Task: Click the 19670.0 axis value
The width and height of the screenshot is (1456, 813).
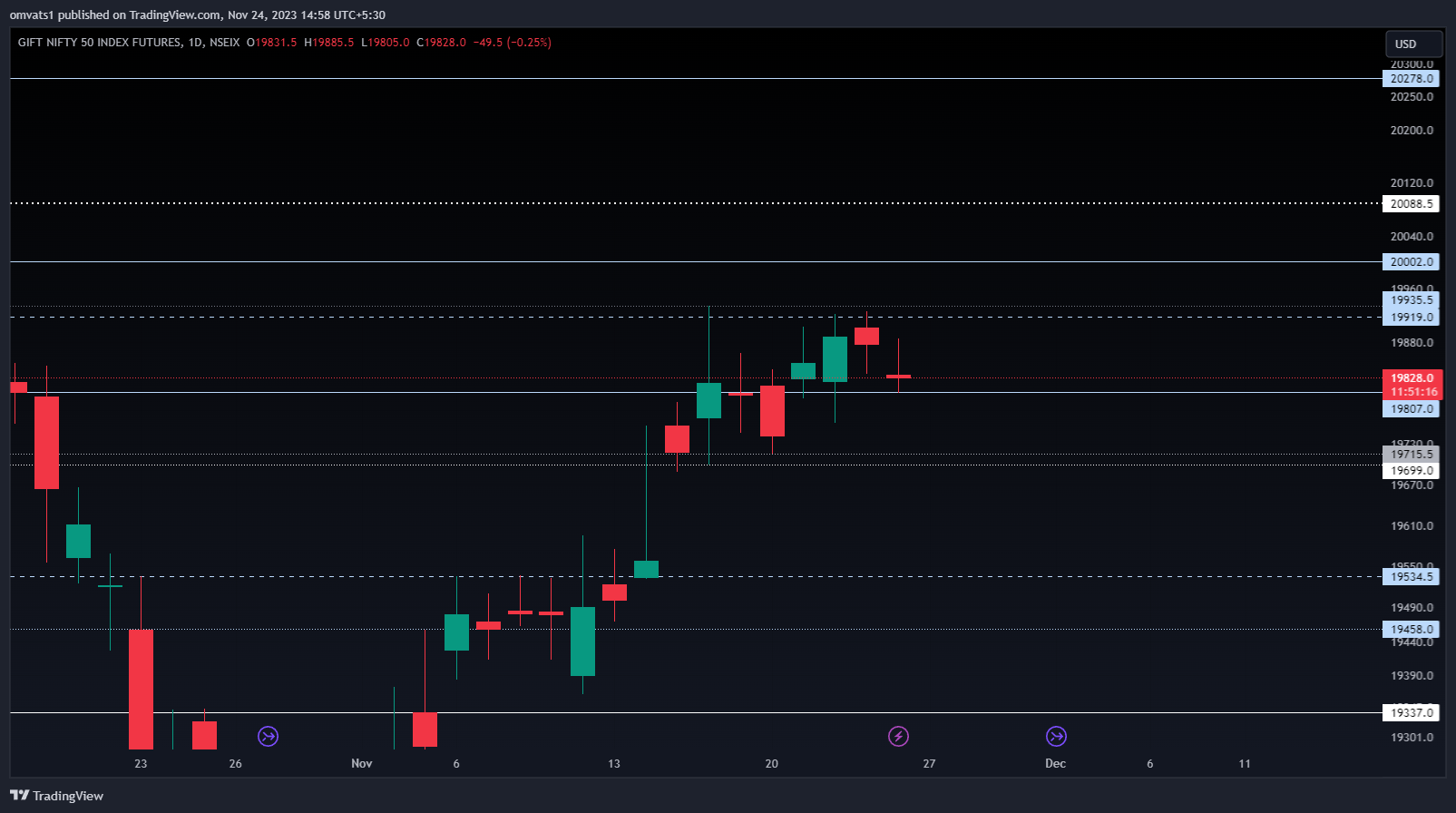Action: [1412, 485]
